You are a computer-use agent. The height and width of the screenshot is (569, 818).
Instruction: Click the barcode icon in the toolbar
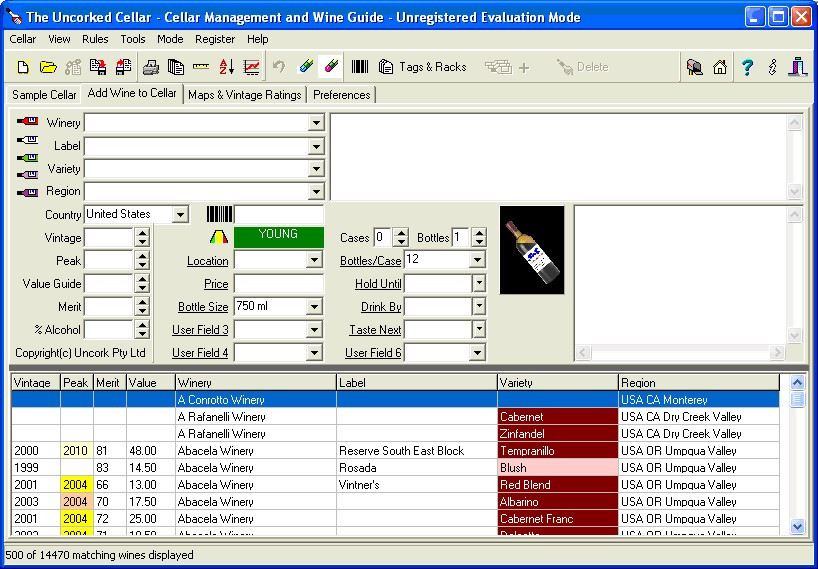(x=359, y=67)
